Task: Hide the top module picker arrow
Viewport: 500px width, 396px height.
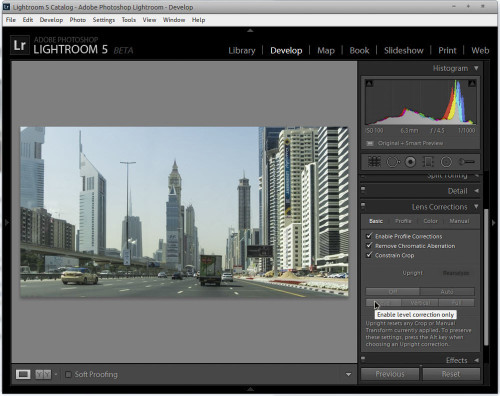Action: tap(250, 31)
